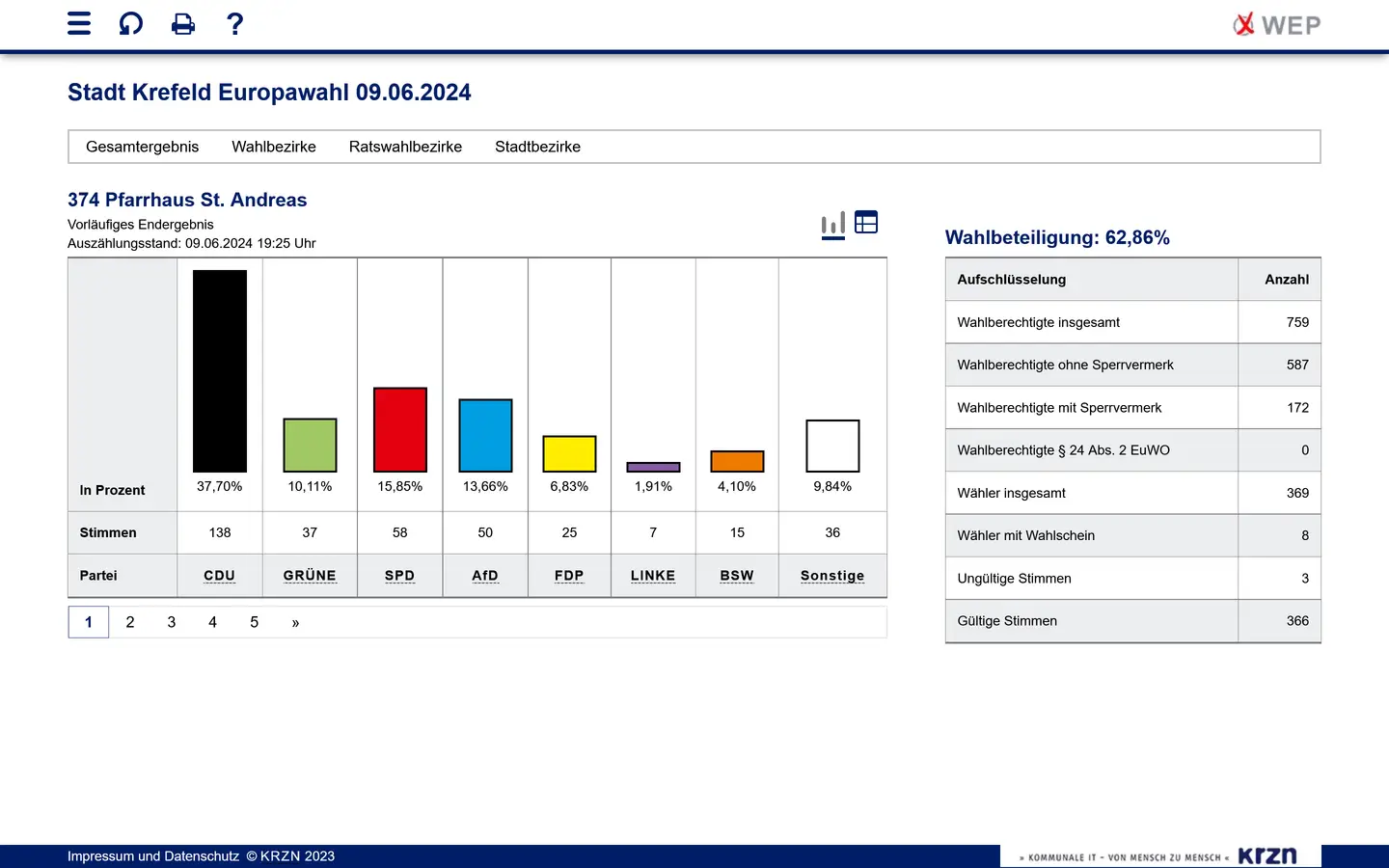Click the WEP logo
This screenshot has height=868, width=1389.
pyautogui.click(x=1277, y=25)
